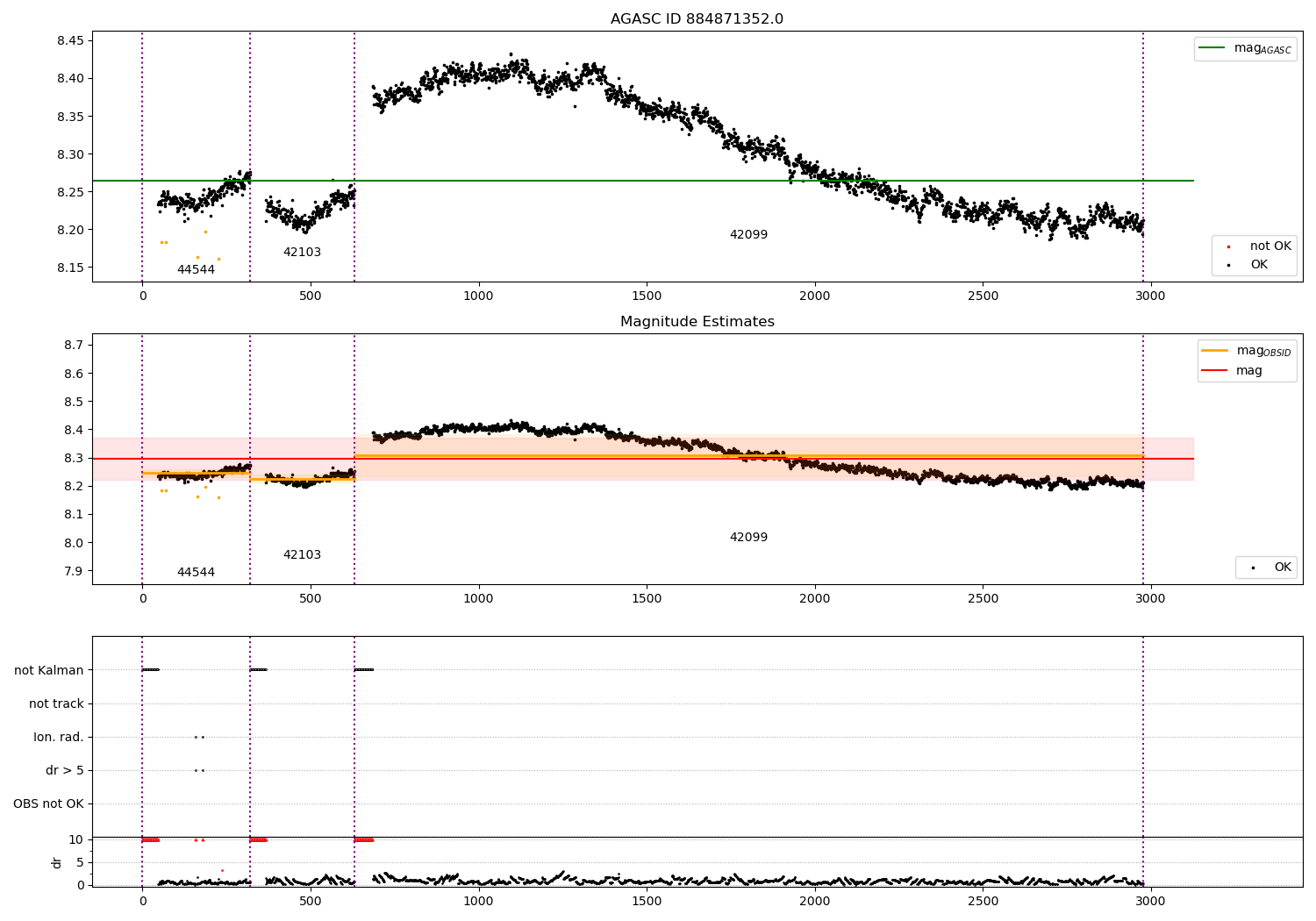Screen dimensions: 1316x921
Task: Click the "Ion. rad." row label
Action: coord(59,738)
